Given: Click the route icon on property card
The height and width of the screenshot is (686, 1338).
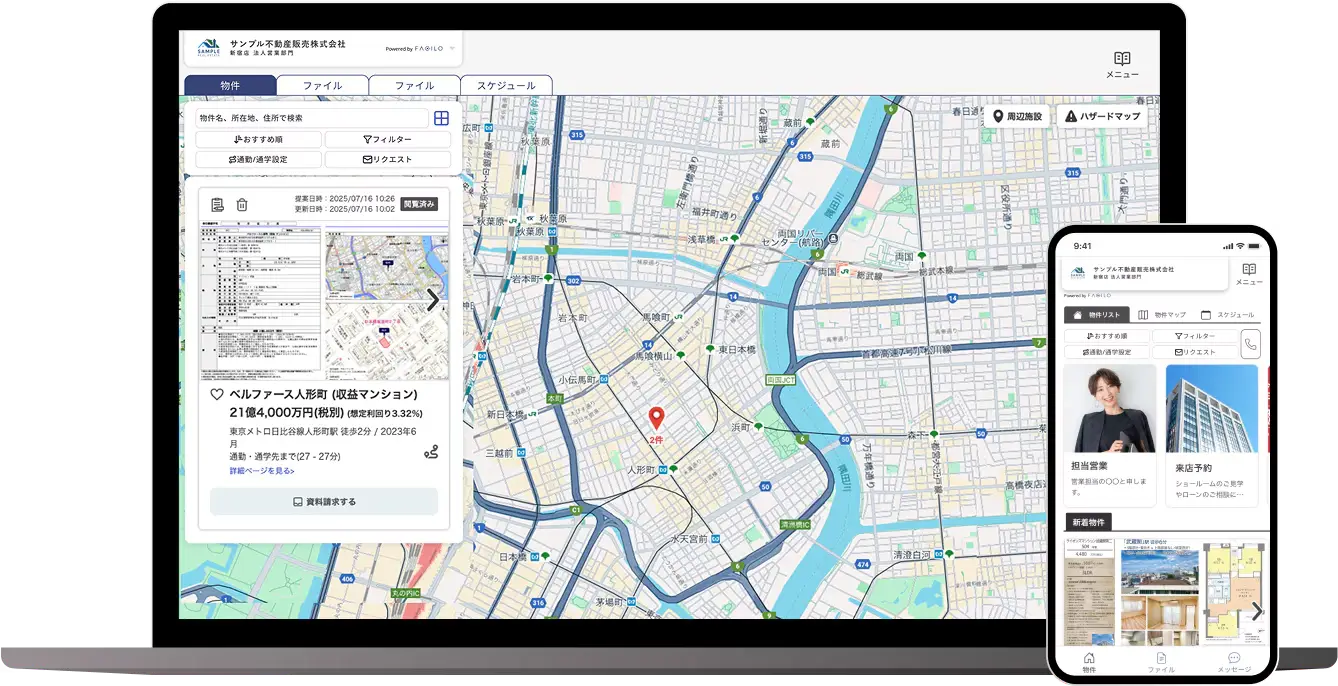Looking at the screenshot, I should click(431, 452).
